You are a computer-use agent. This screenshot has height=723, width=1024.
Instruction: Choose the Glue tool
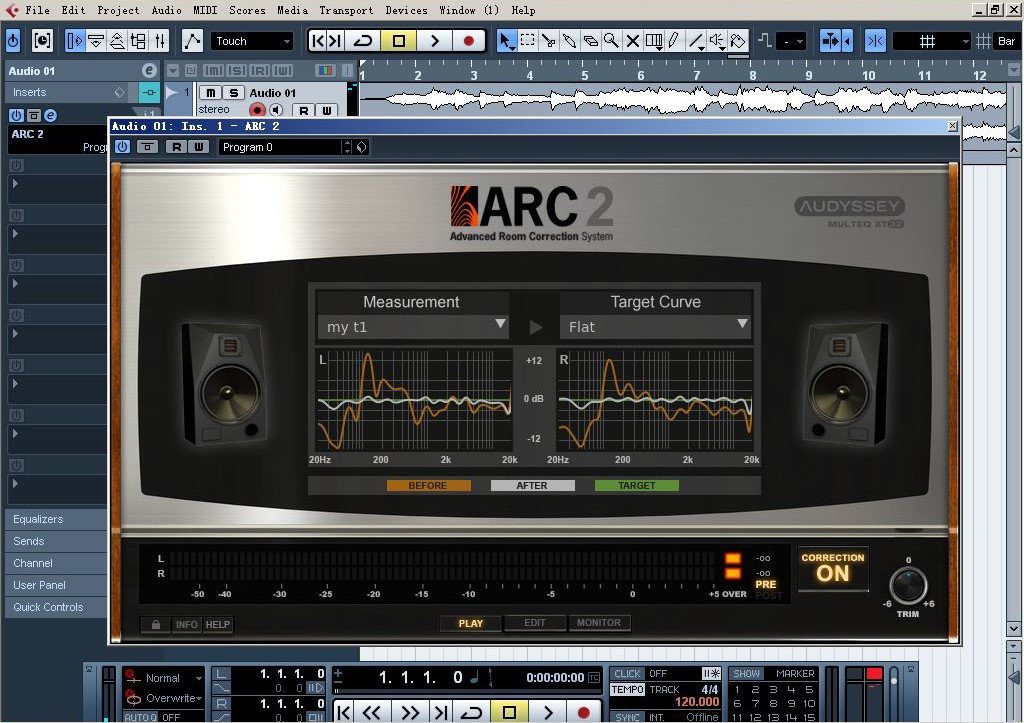click(569, 40)
